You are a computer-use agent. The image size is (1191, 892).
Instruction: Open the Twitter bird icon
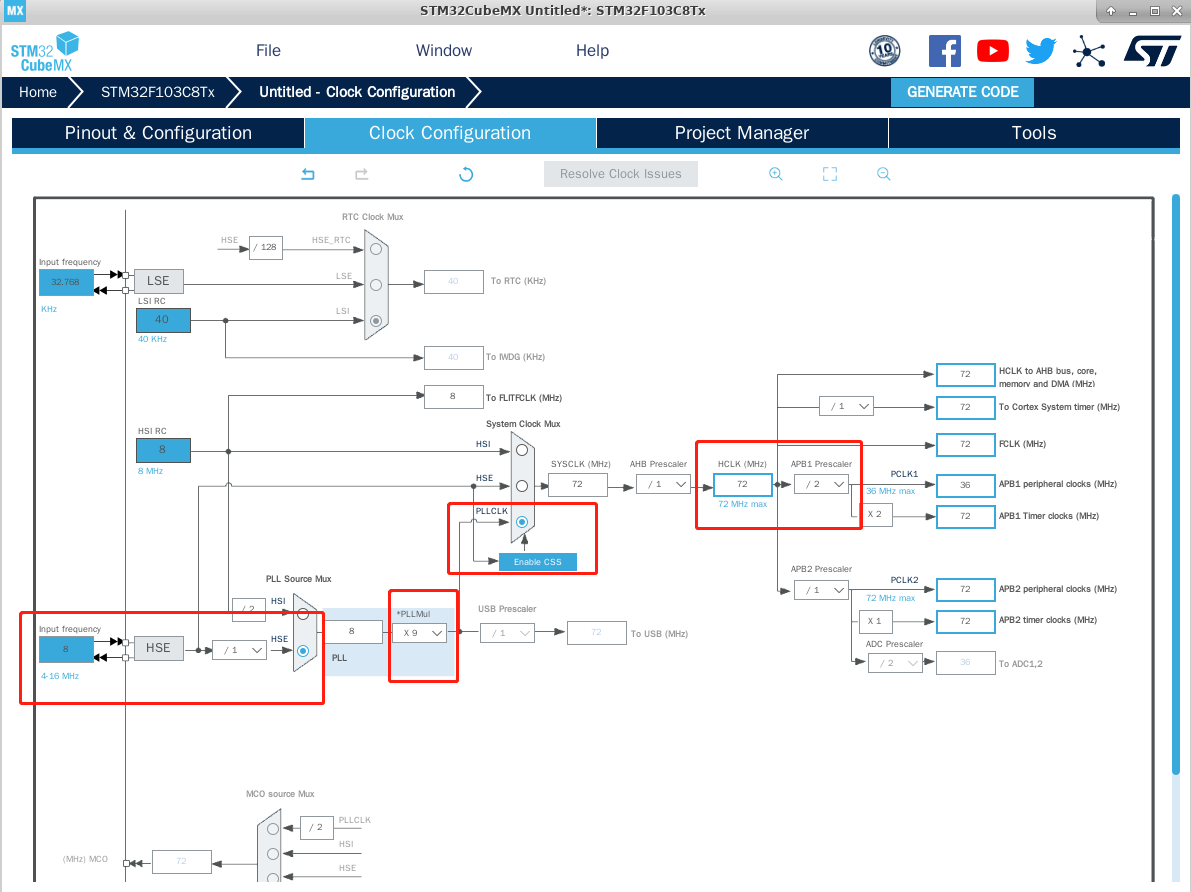[x=1040, y=51]
